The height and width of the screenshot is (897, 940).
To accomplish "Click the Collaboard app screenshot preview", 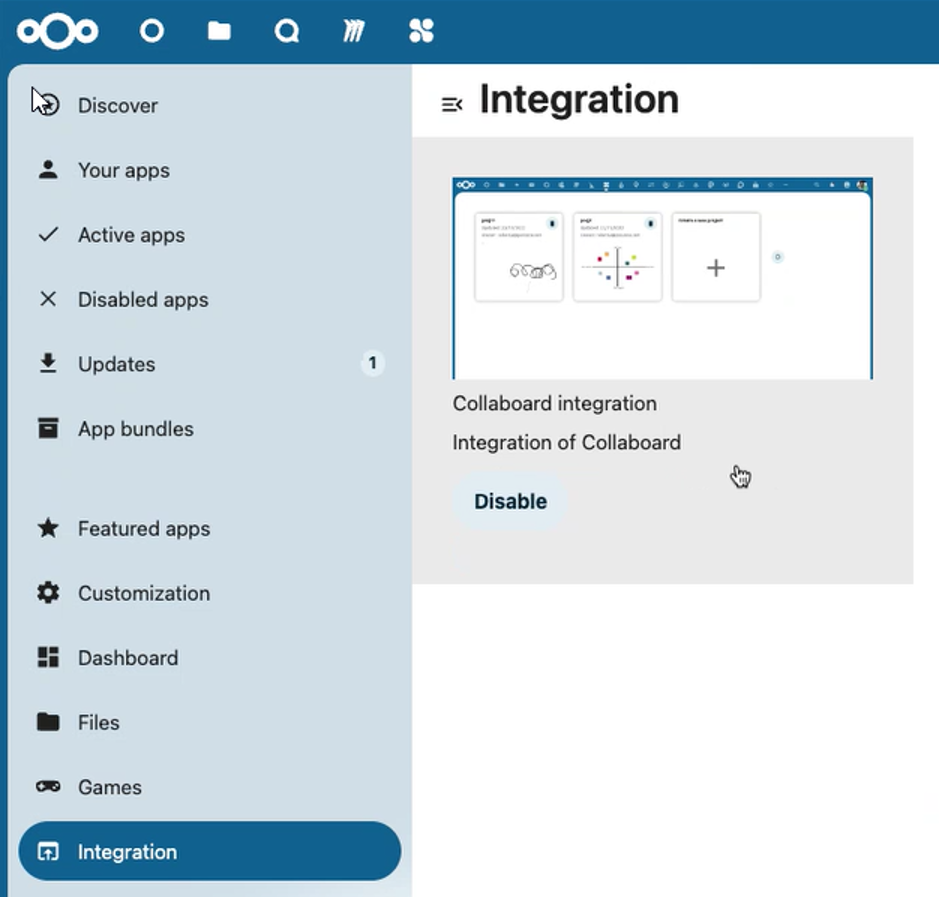I will click(662, 278).
